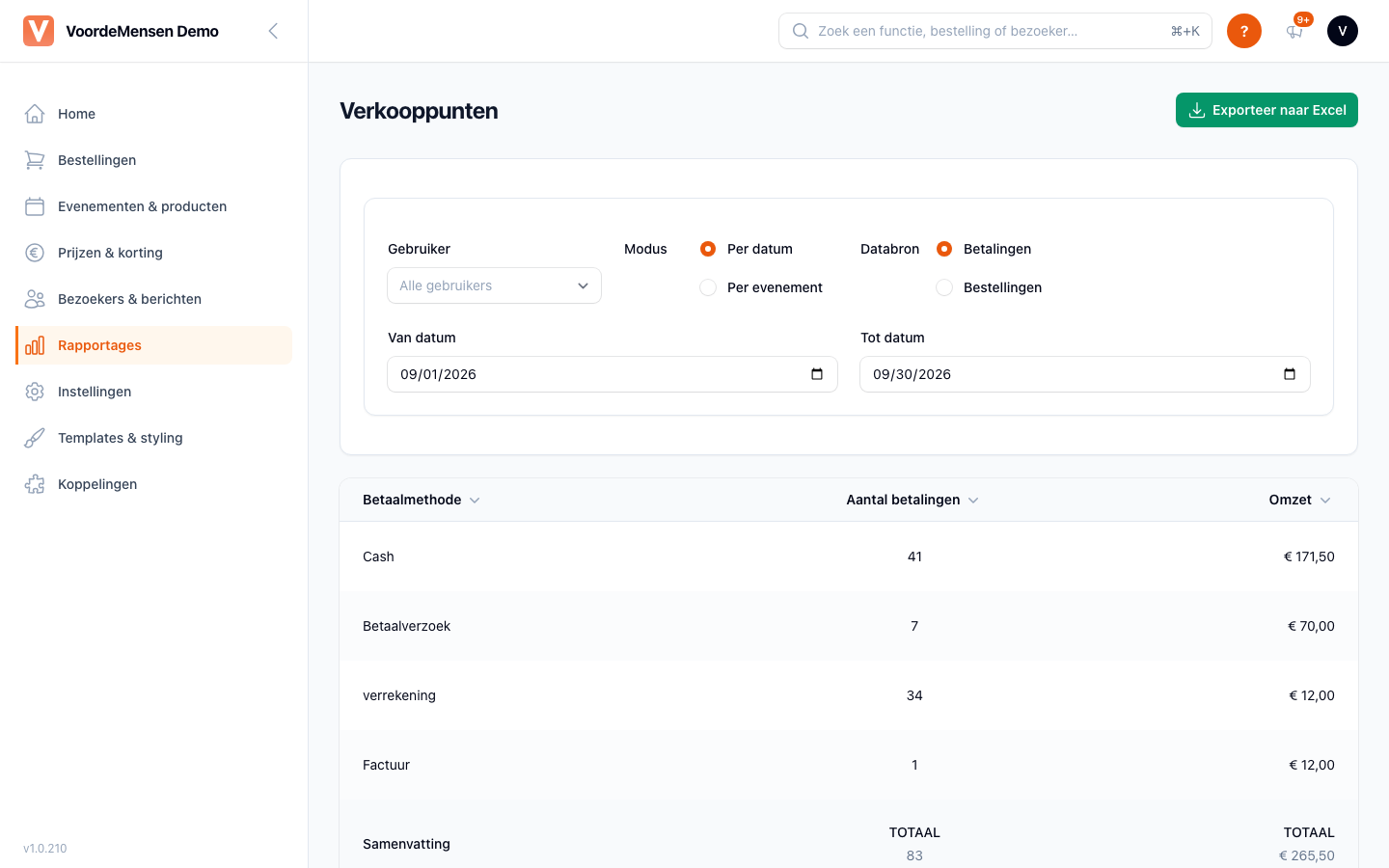This screenshot has width=1389, height=868.
Task: Click the VoordeMensen logo icon
Action: point(39,31)
